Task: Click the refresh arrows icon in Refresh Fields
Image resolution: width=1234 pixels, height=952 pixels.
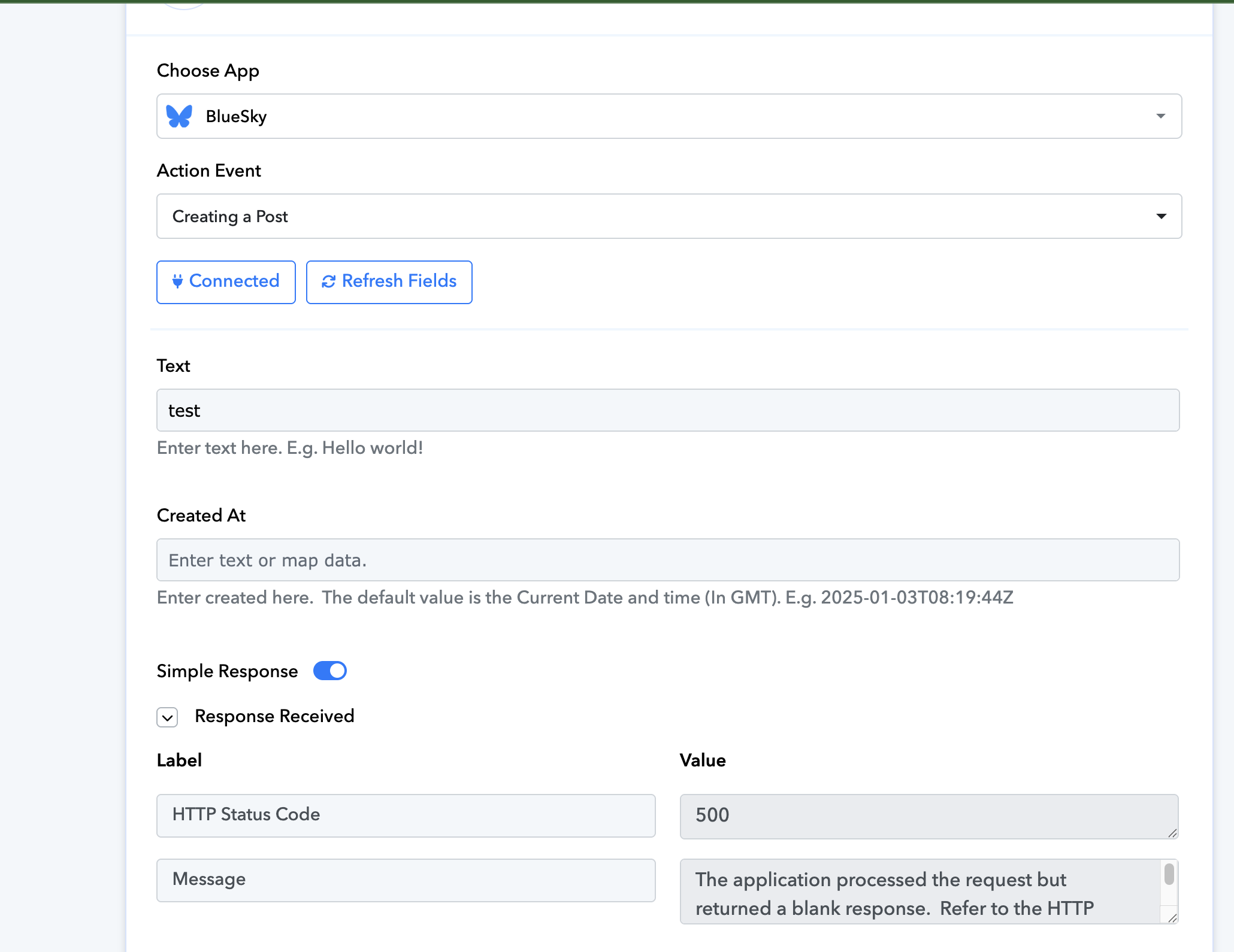Action: point(328,281)
